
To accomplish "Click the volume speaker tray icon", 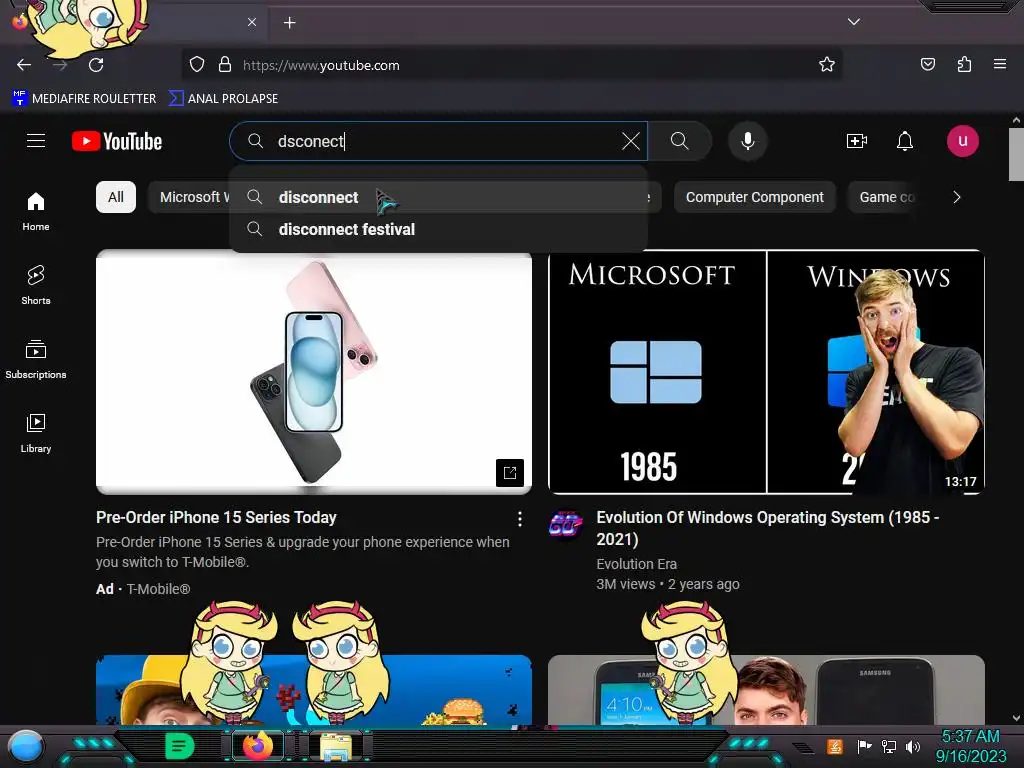I will pos(912,746).
